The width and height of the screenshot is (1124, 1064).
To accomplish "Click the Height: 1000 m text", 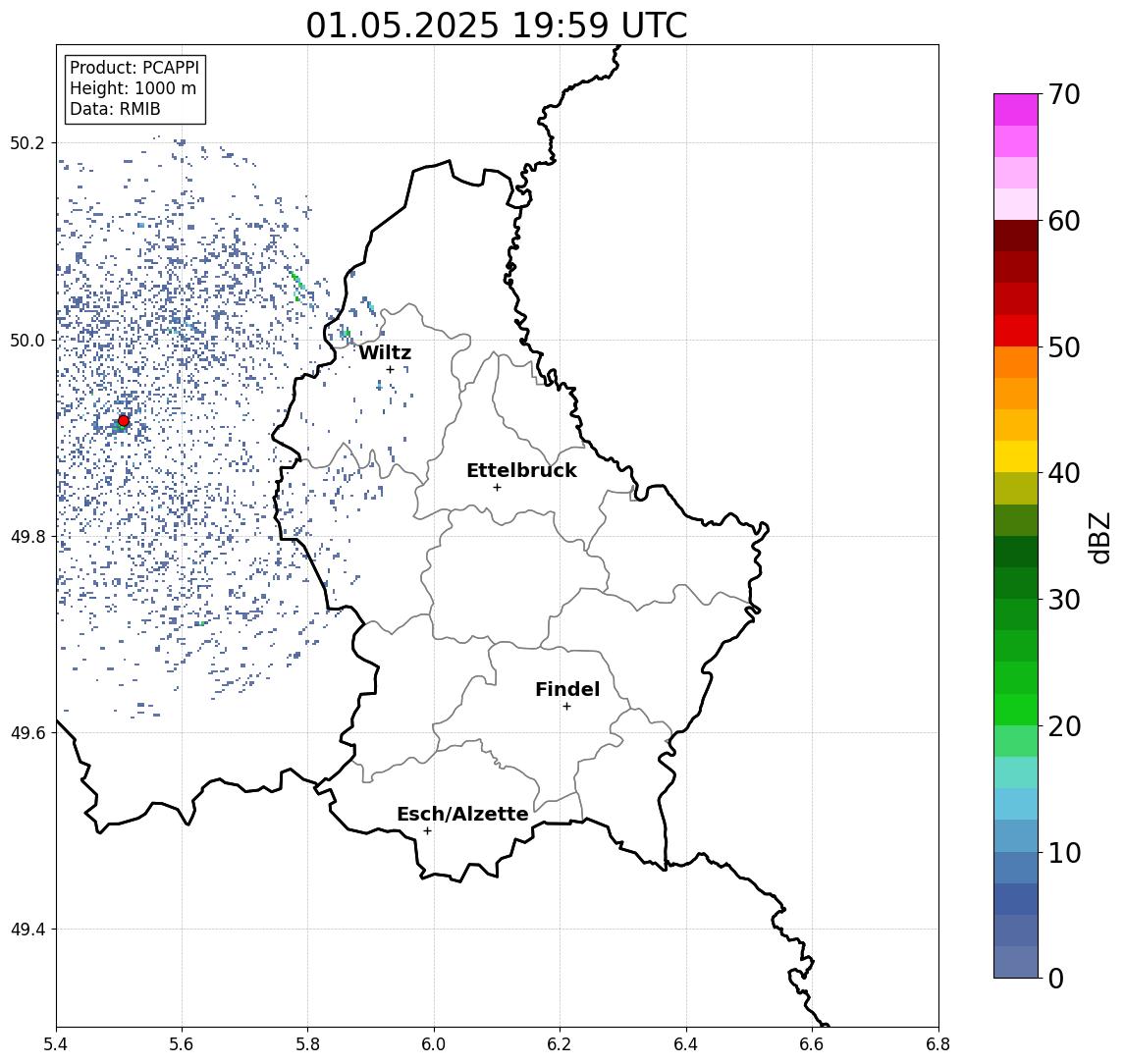I will [x=133, y=89].
